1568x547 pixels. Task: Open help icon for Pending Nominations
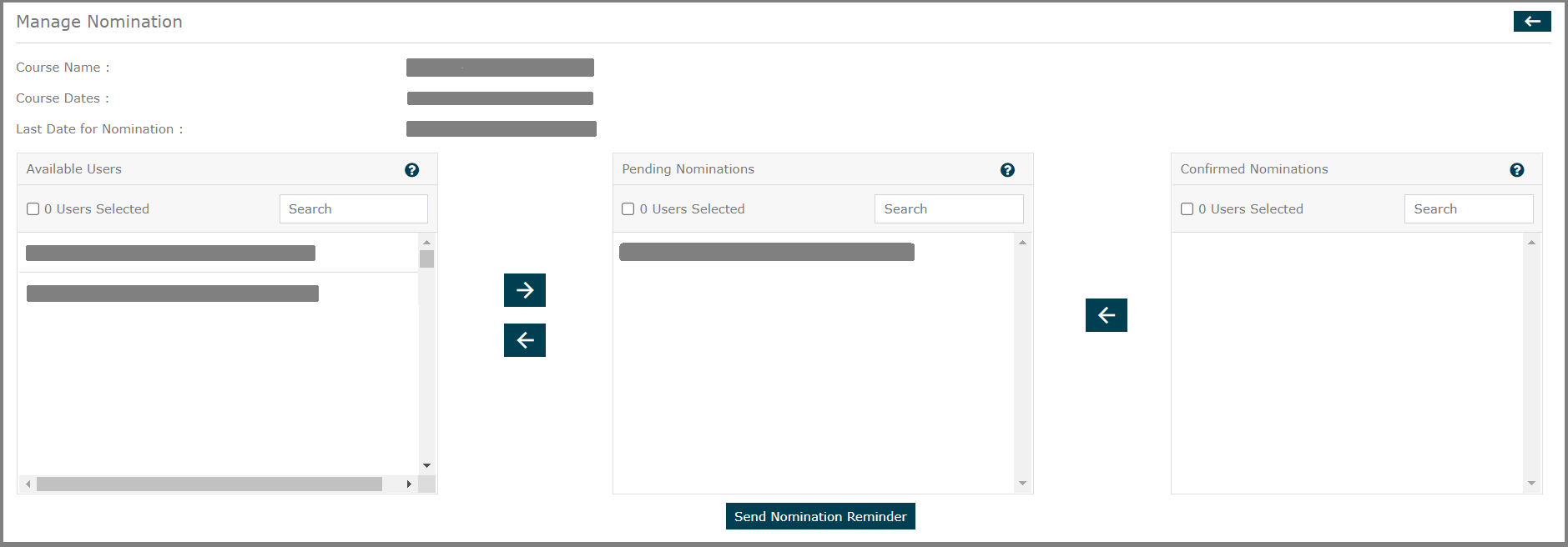pos(1007,170)
